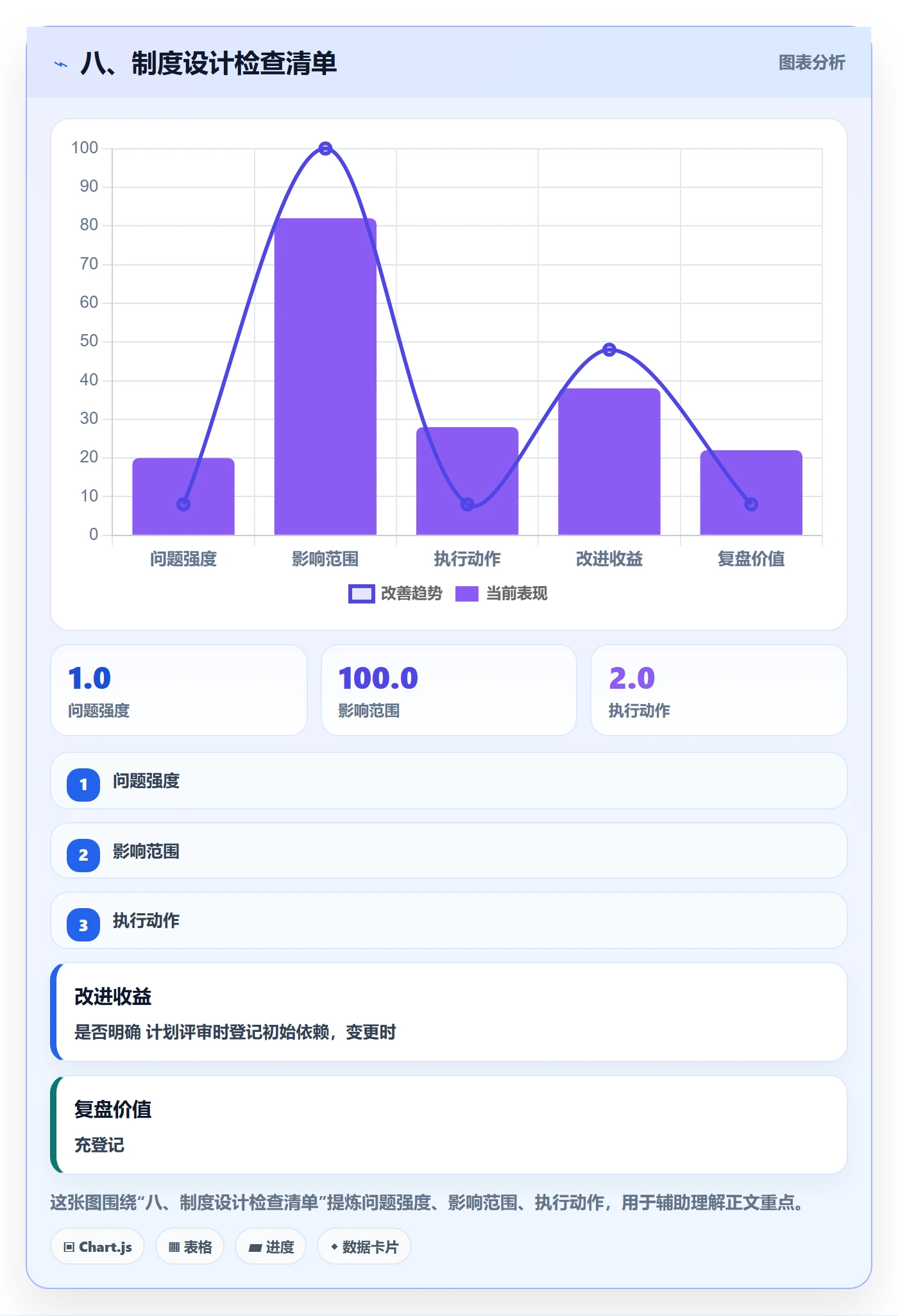
Task: Click the 表格 tag grid icon
Action: click(174, 1247)
